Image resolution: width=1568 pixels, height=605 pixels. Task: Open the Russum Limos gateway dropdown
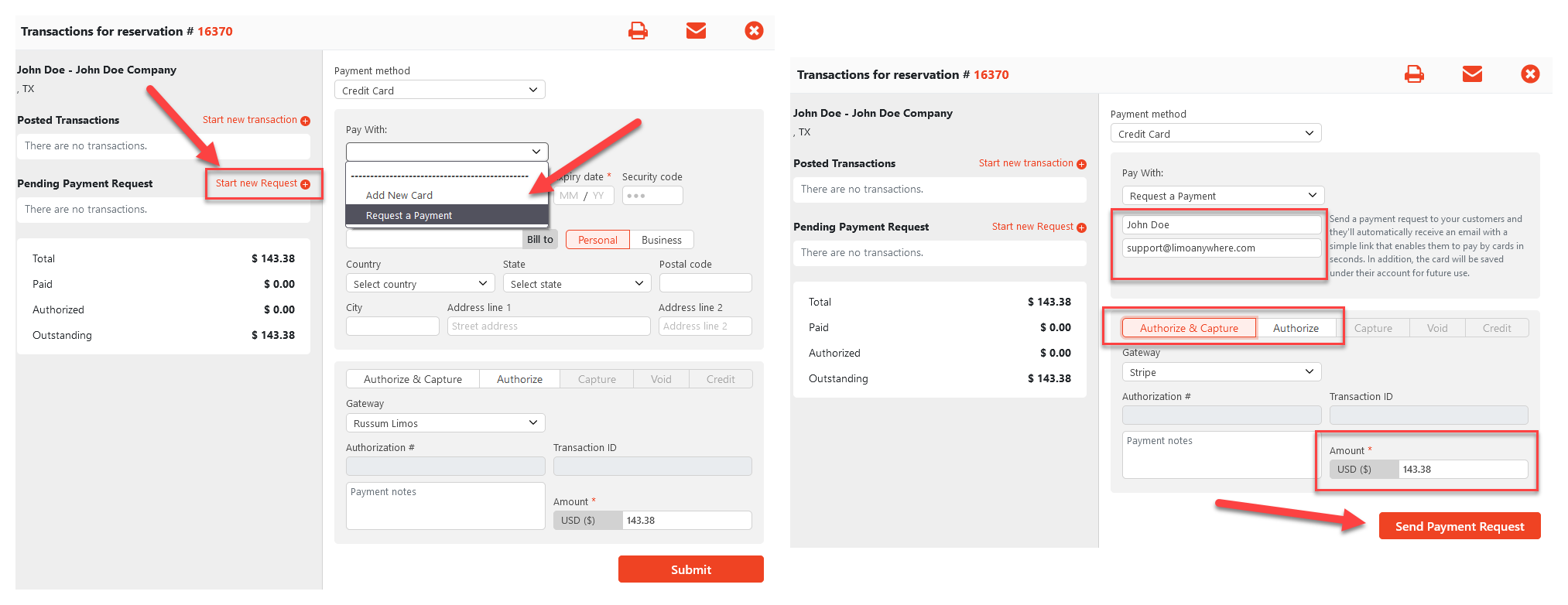click(445, 423)
